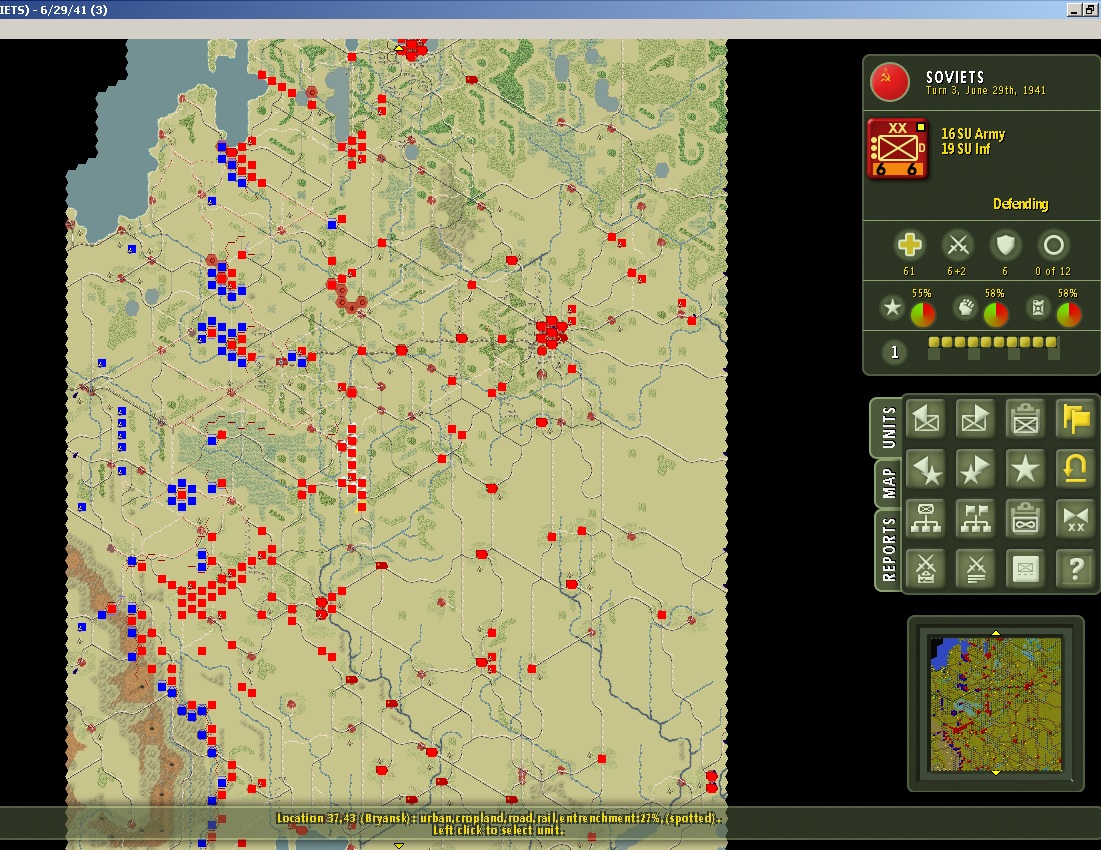Click the '61' health value
The height and width of the screenshot is (850, 1101).
click(909, 271)
